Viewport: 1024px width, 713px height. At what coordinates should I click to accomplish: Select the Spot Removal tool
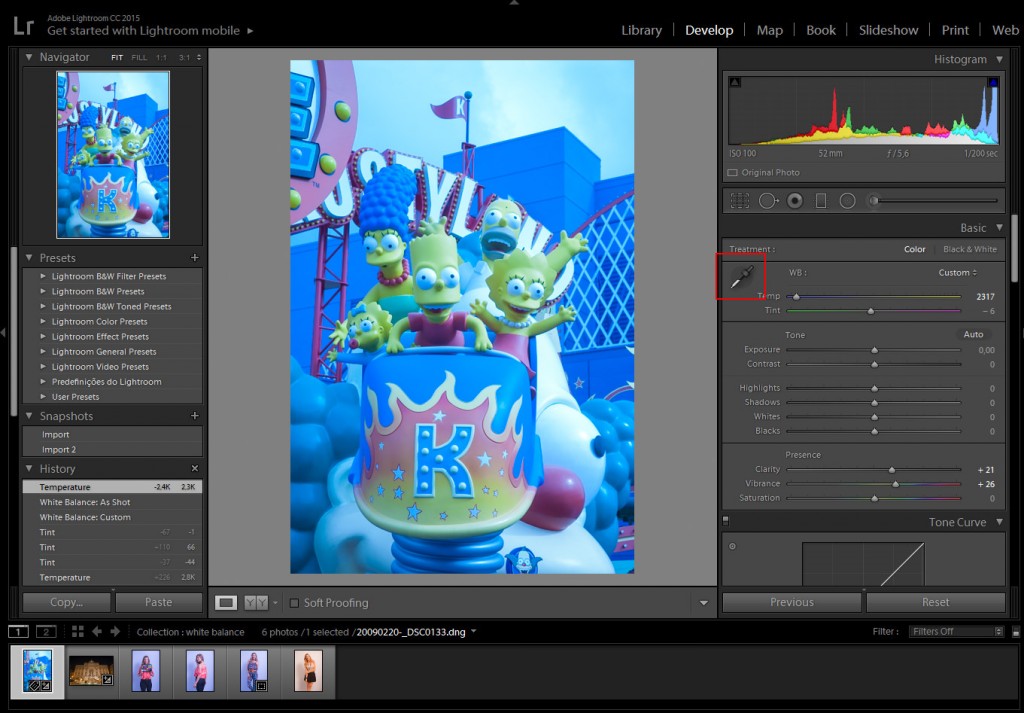(x=768, y=200)
